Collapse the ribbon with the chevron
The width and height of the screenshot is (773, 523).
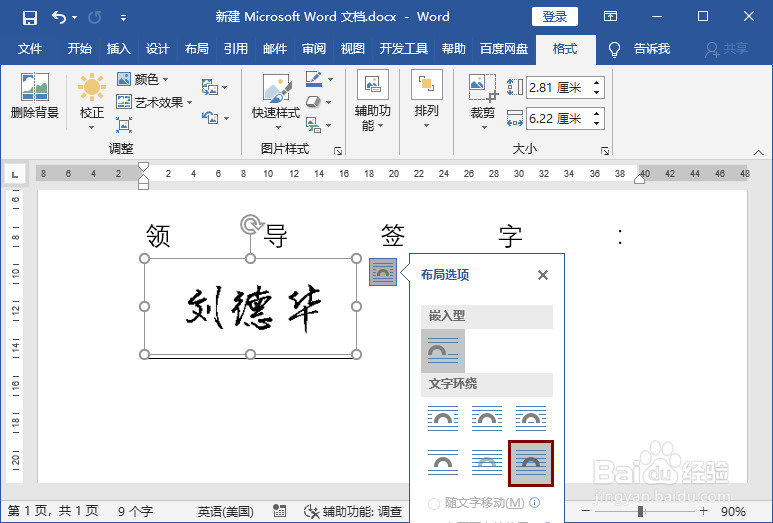click(758, 152)
